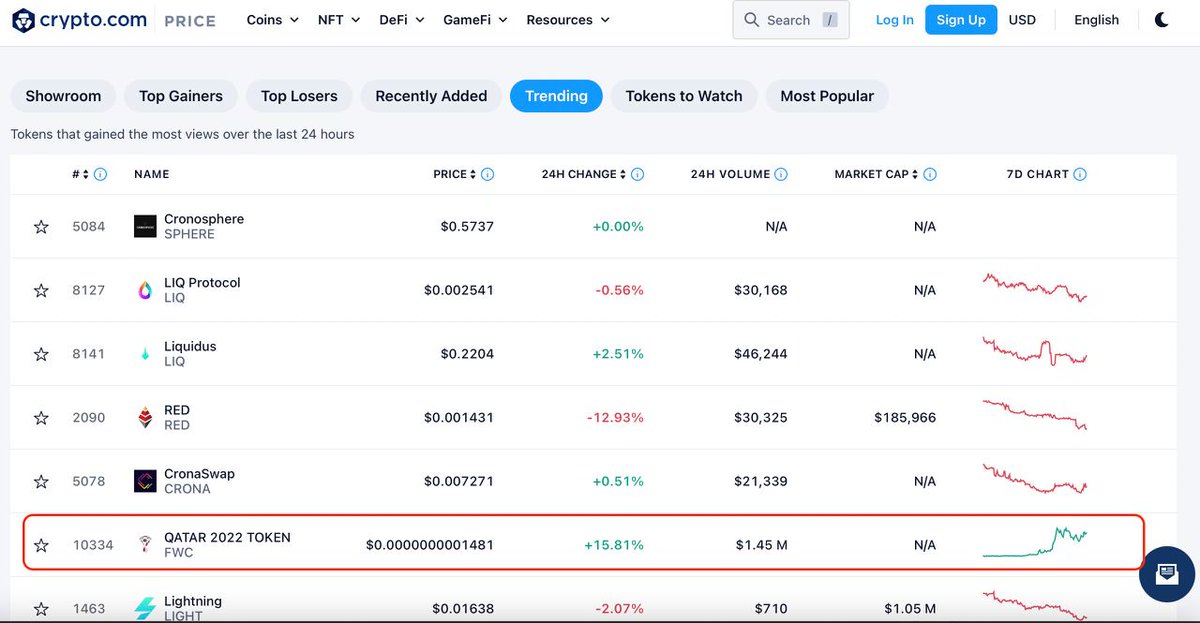Expand the GameFi menu
This screenshot has width=1200, height=623.
click(475, 20)
